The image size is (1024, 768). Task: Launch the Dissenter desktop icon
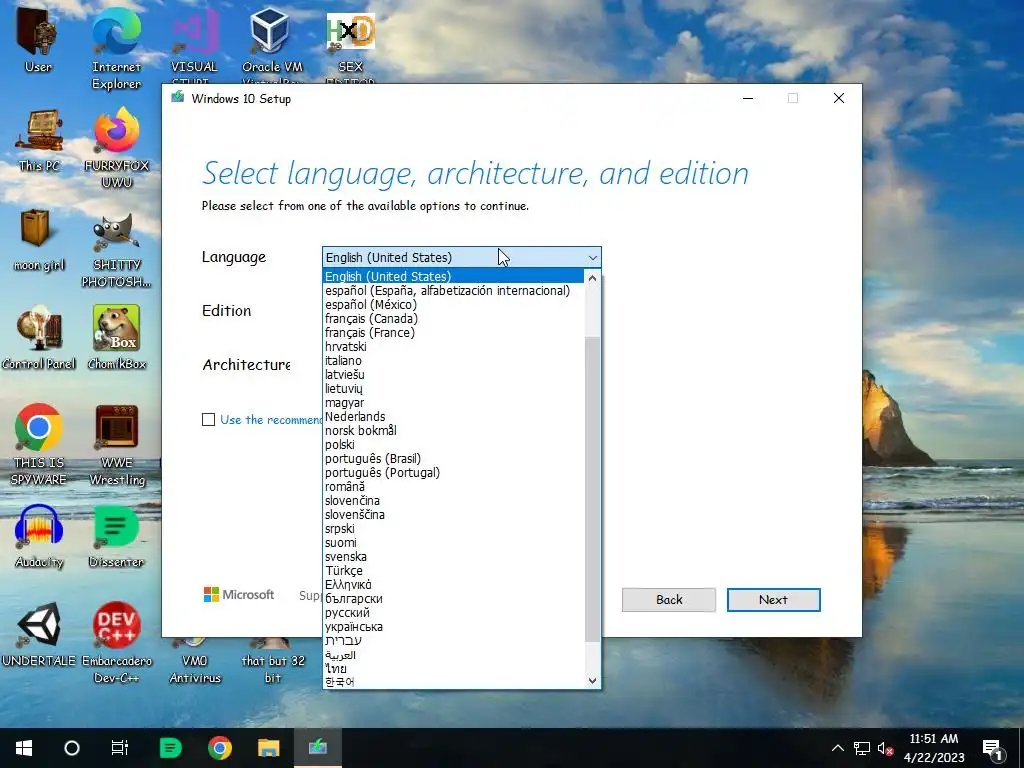[116, 537]
